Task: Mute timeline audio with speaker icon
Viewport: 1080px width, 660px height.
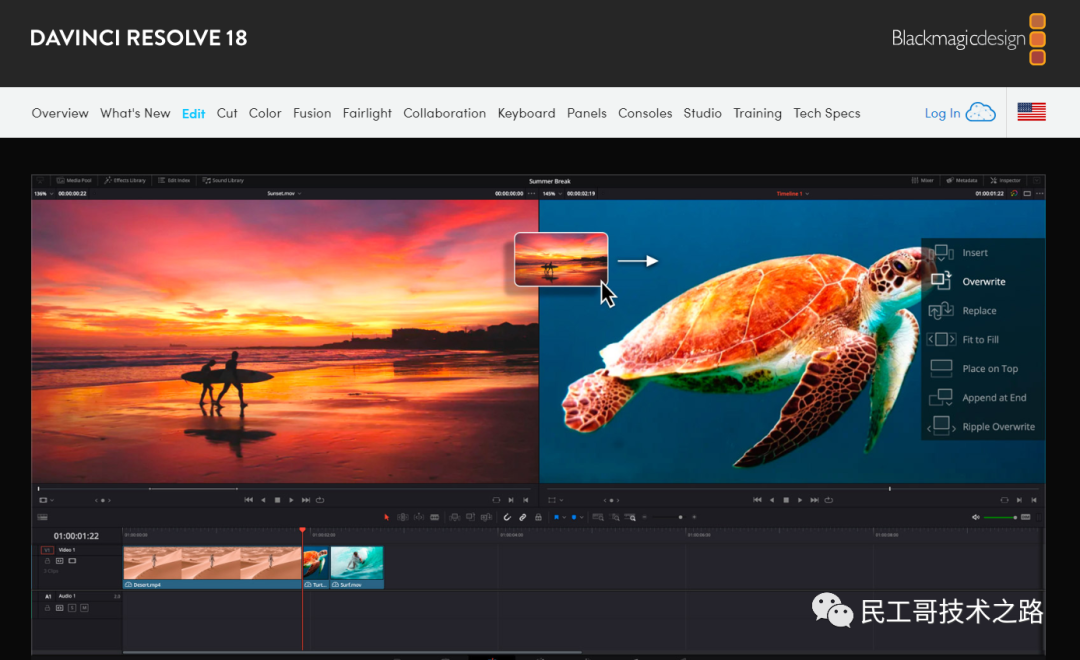Action: pos(975,517)
